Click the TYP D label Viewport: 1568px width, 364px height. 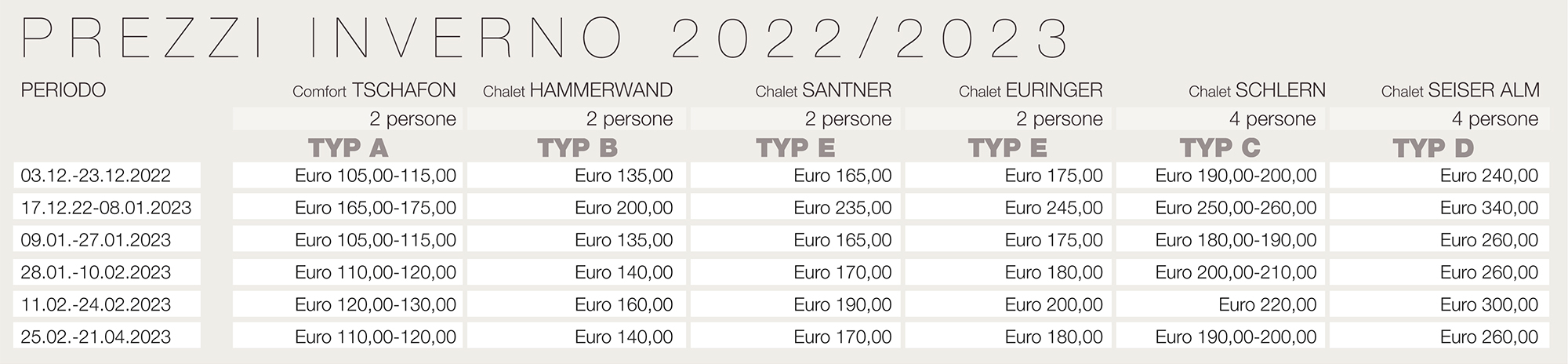pos(1433,148)
